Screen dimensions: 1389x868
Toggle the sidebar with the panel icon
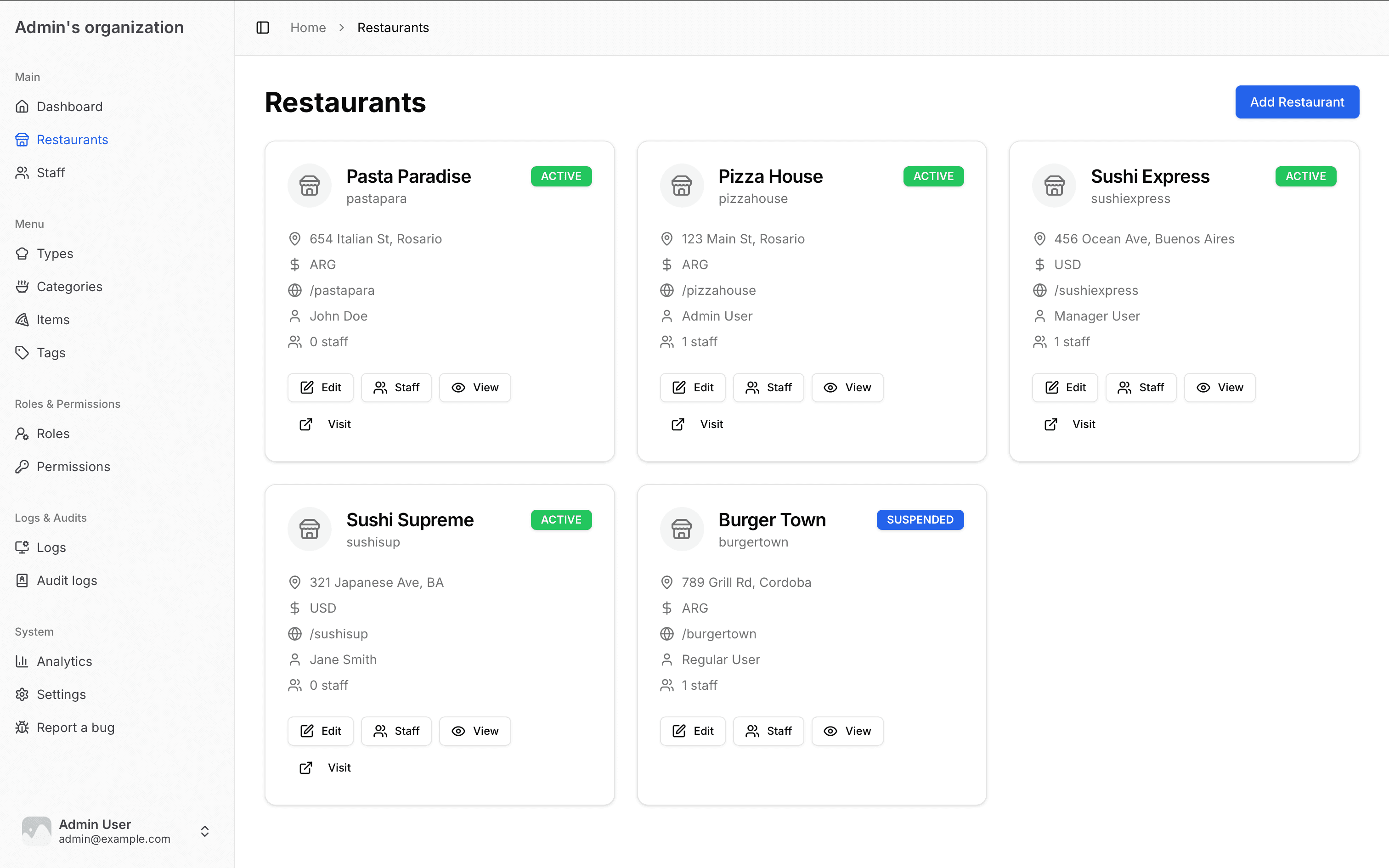[x=263, y=27]
